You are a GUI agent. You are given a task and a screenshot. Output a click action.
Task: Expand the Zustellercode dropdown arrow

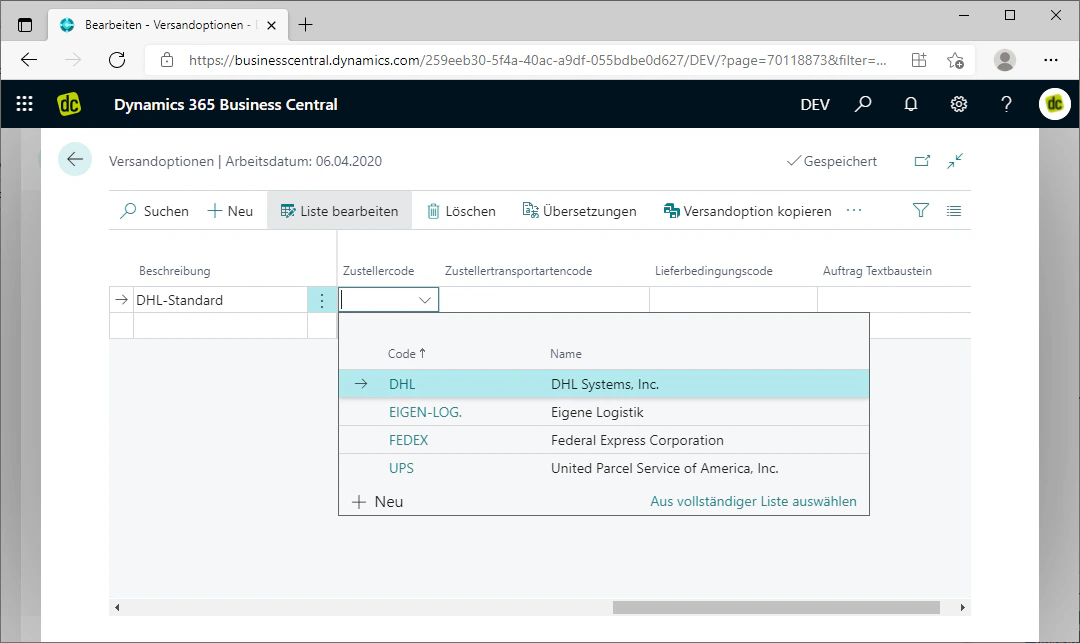point(425,300)
